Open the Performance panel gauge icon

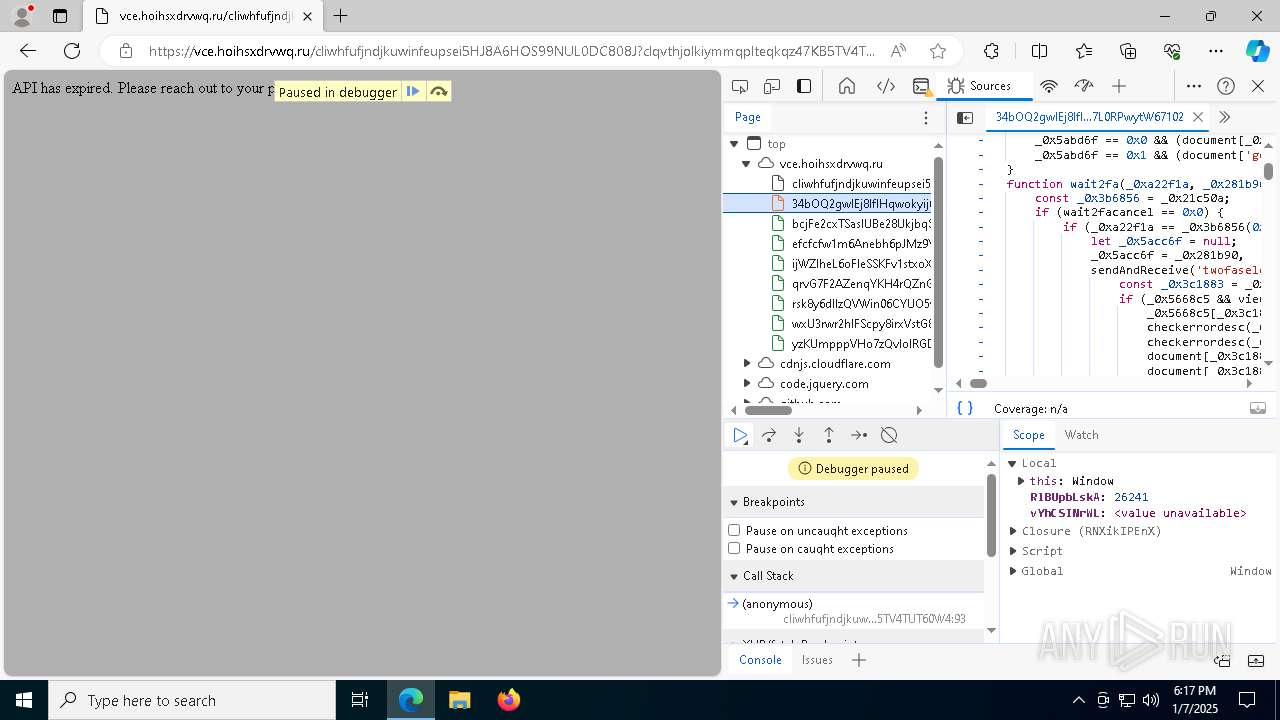coord(1084,86)
